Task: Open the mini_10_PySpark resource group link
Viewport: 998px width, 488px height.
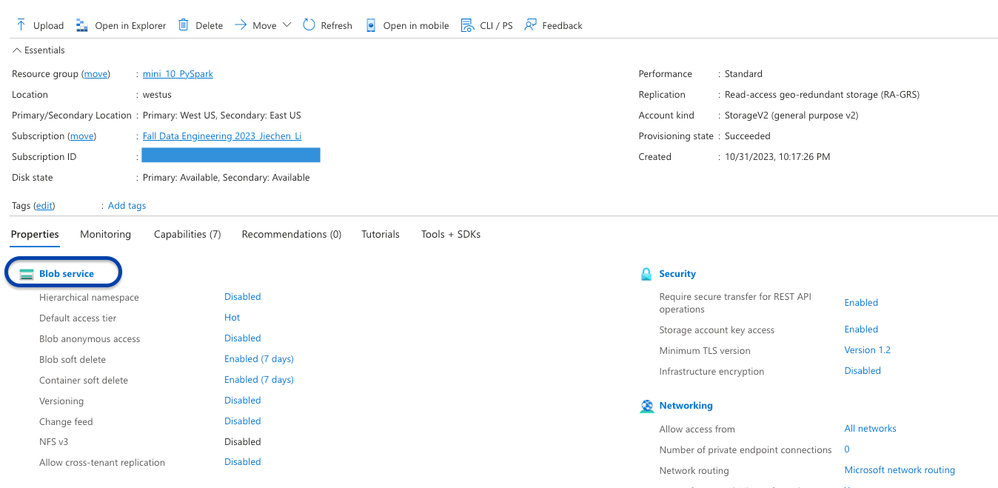Action: pyautogui.click(x=178, y=74)
